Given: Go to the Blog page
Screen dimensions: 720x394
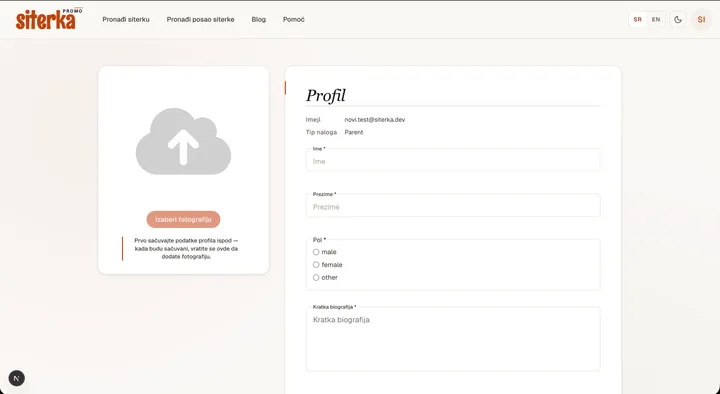Looking at the screenshot, I should click(x=259, y=19).
